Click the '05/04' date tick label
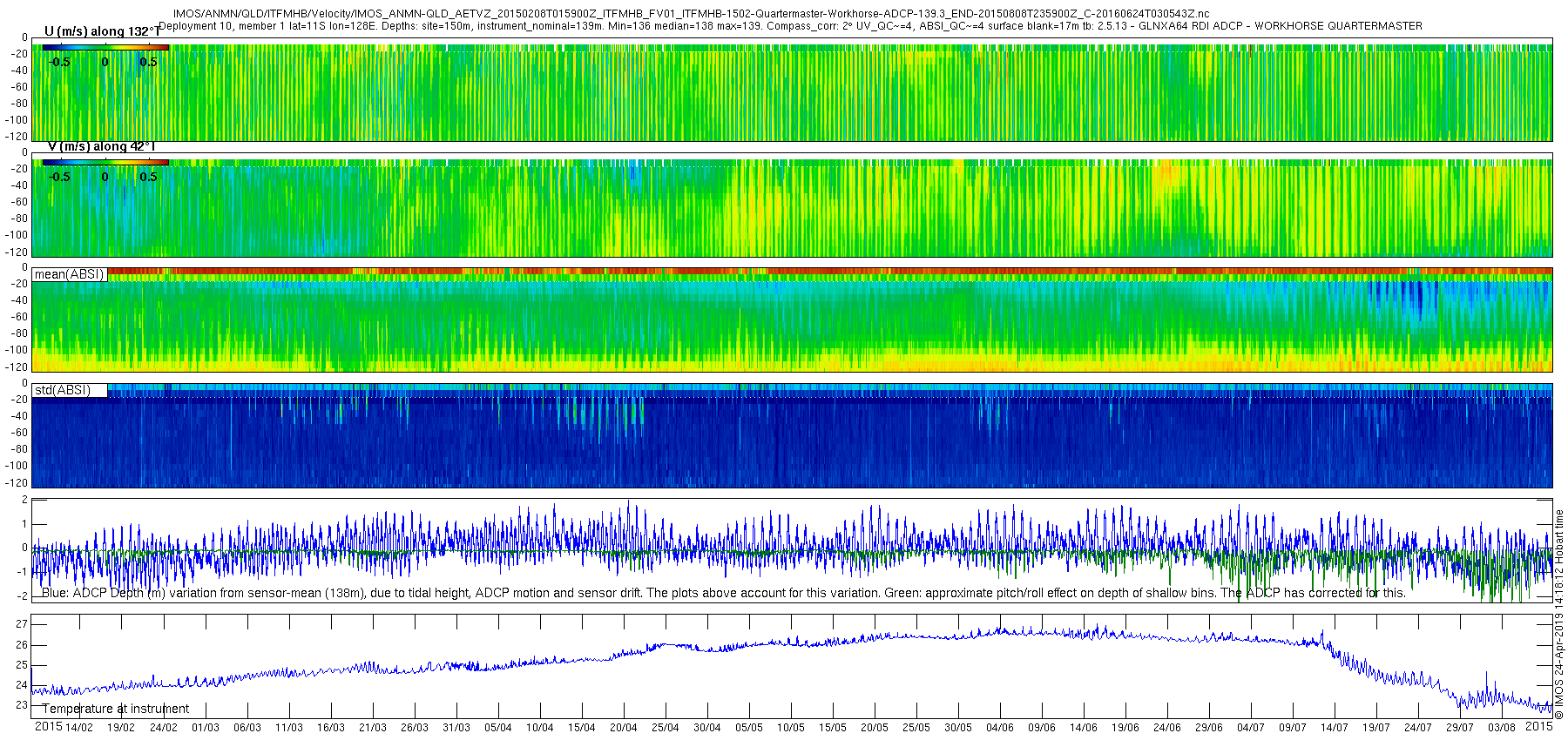This screenshot has width=1568, height=740. pos(498,728)
